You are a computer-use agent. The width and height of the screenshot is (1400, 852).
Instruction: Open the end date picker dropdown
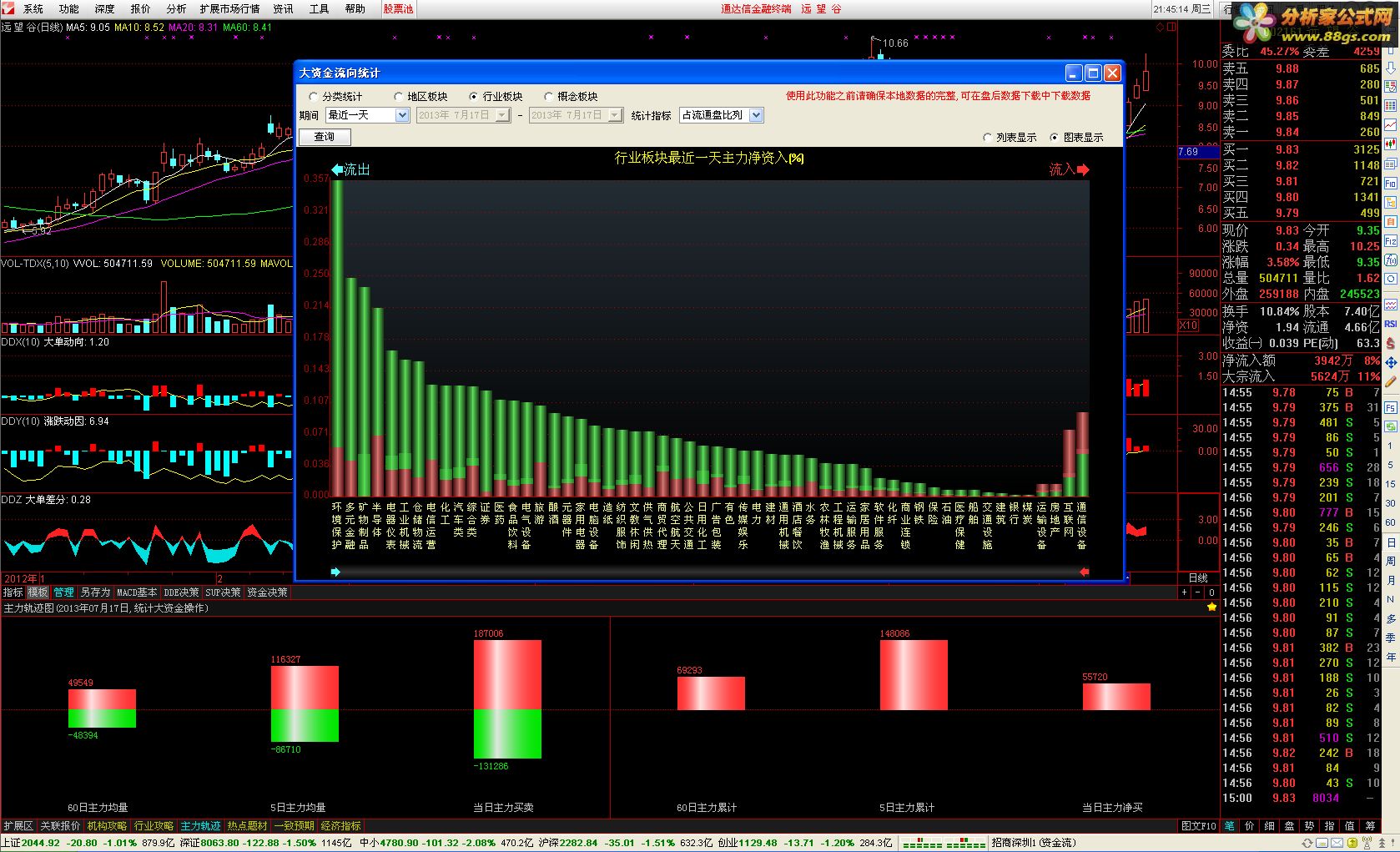point(616,115)
